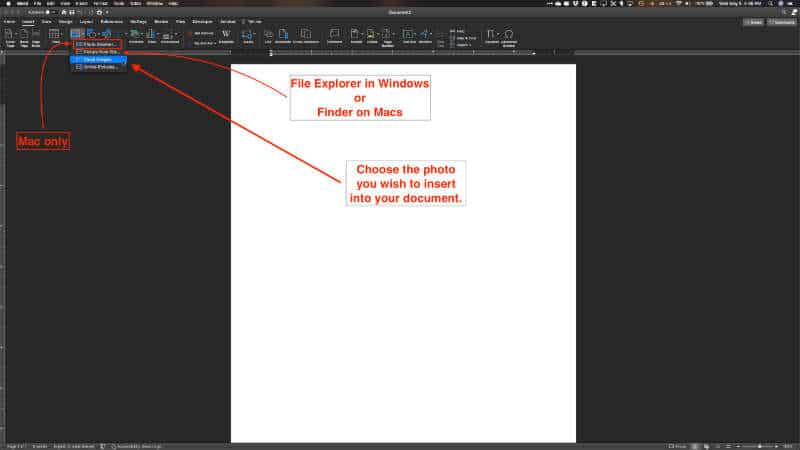
Task: Open the Media insert menu
Action: tap(248, 36)
